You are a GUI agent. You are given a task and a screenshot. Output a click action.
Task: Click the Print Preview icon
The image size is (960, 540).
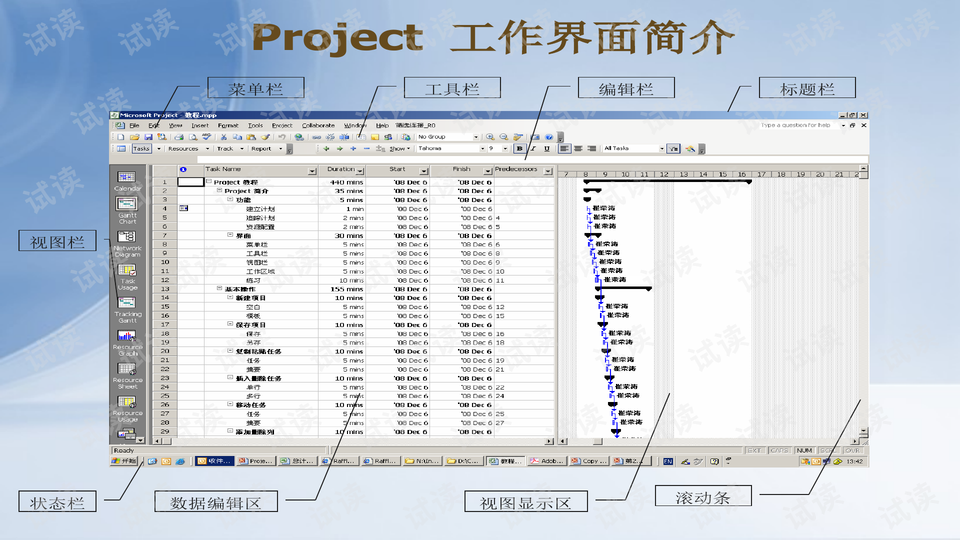coord(193,137)
